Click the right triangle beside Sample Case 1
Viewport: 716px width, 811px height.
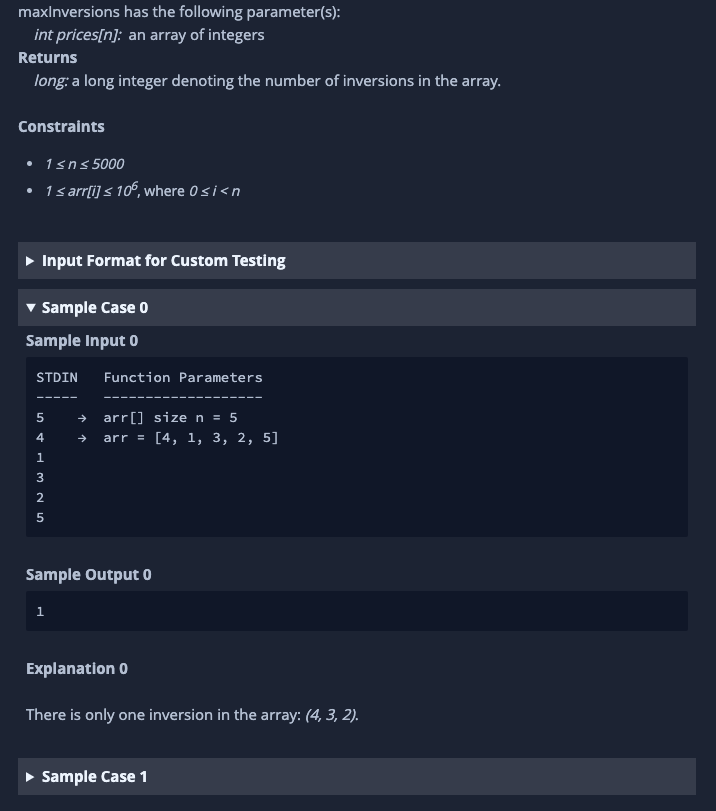tap(30, 777)
